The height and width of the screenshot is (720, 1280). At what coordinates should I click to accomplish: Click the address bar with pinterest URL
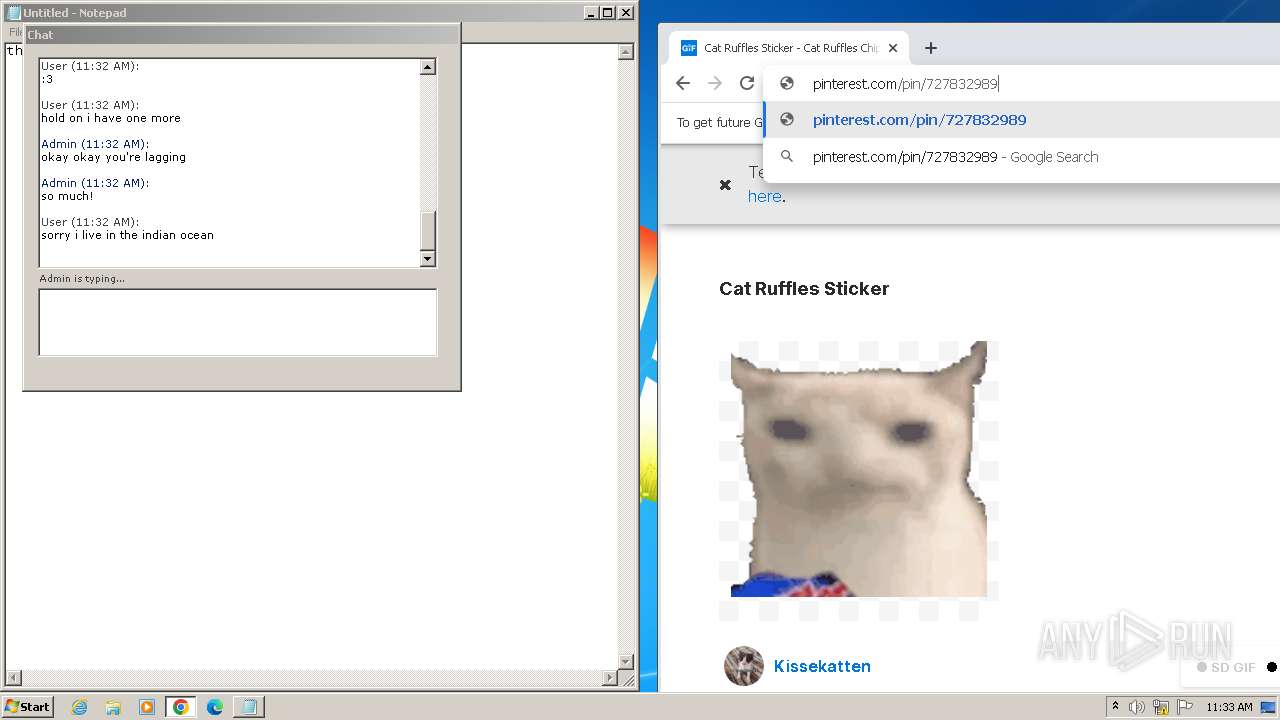(x=1020, y=84)
